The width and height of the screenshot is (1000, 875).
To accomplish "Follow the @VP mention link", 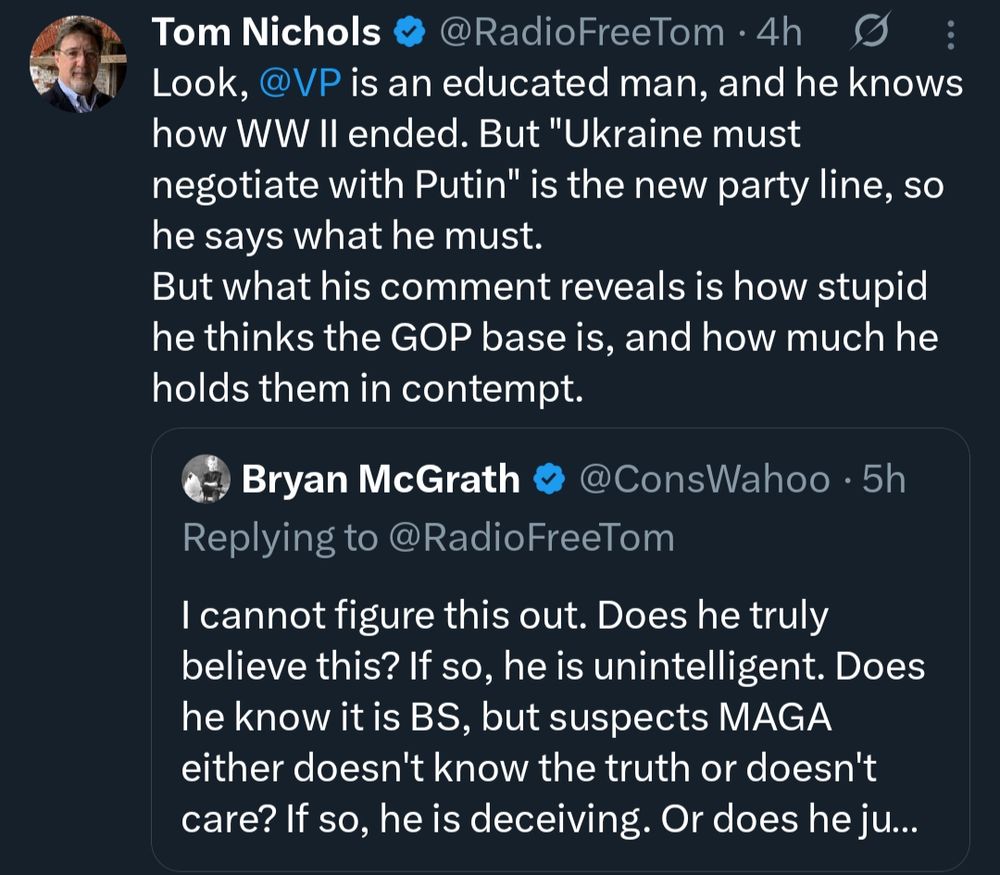I will [x=300, y=84].
